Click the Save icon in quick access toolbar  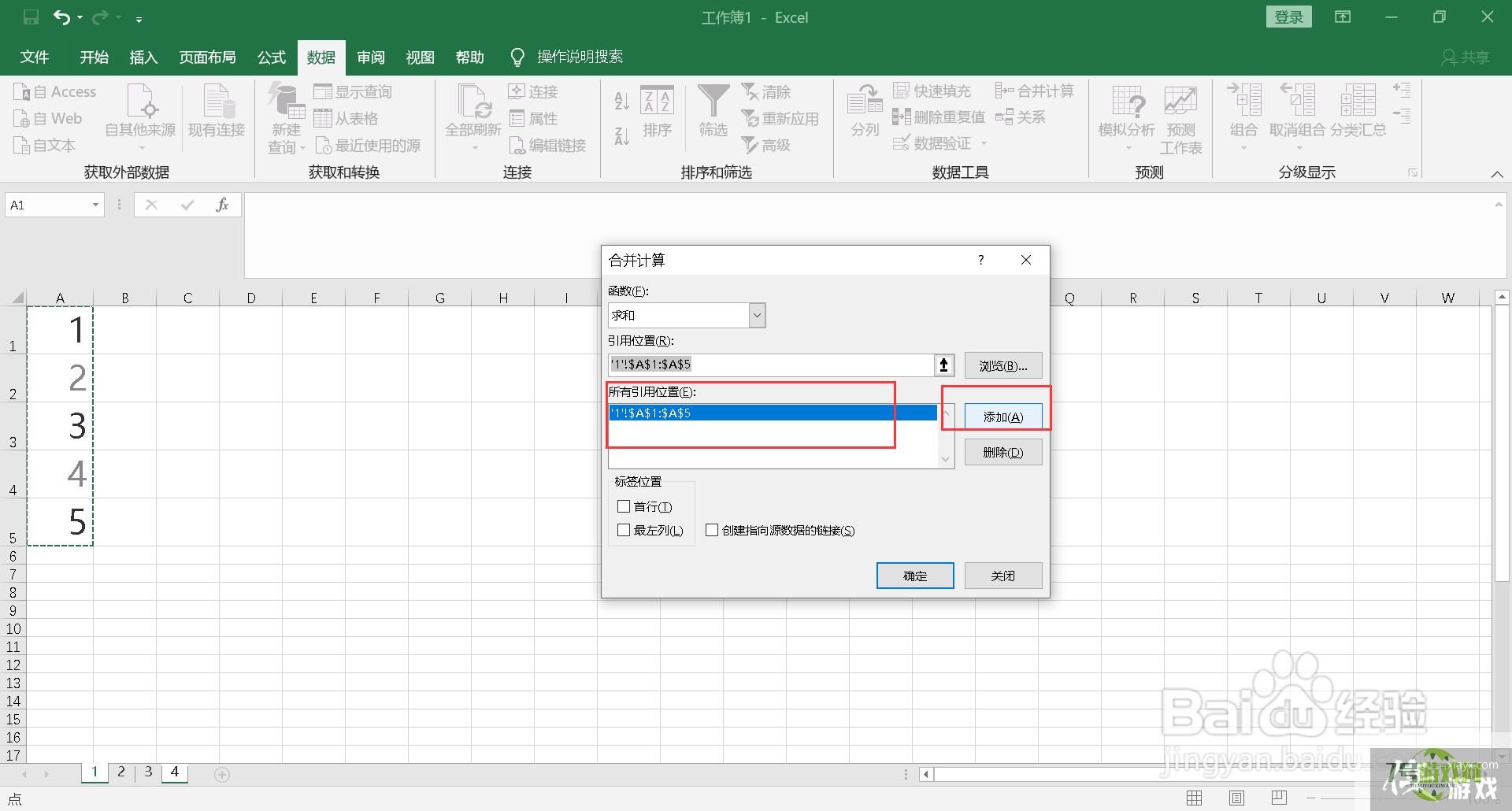(x=31, y=17)
